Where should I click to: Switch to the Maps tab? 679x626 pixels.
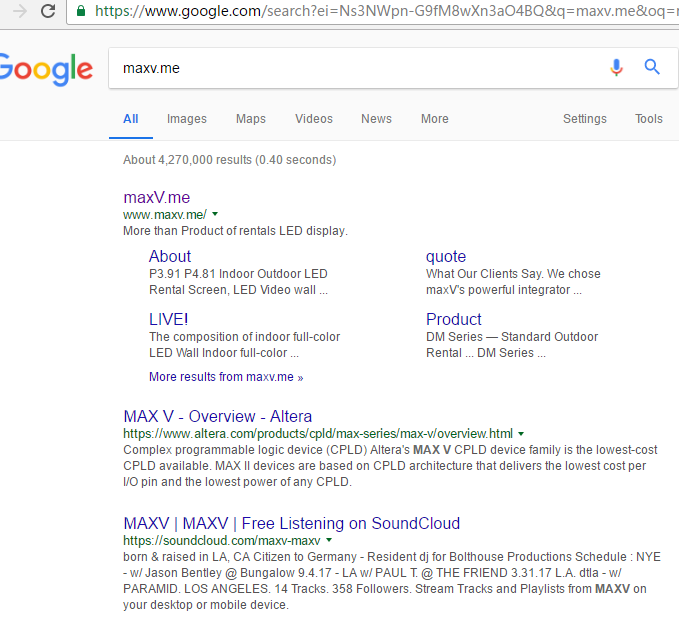click(251, 119)
